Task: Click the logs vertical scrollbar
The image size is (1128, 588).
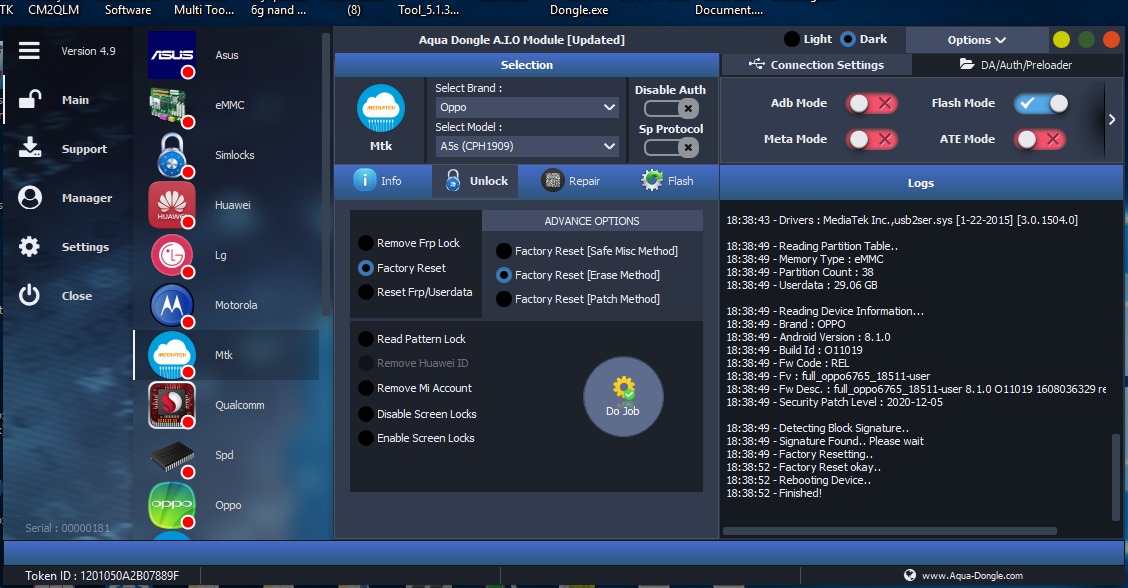Action: click(x=1116, y=479)
